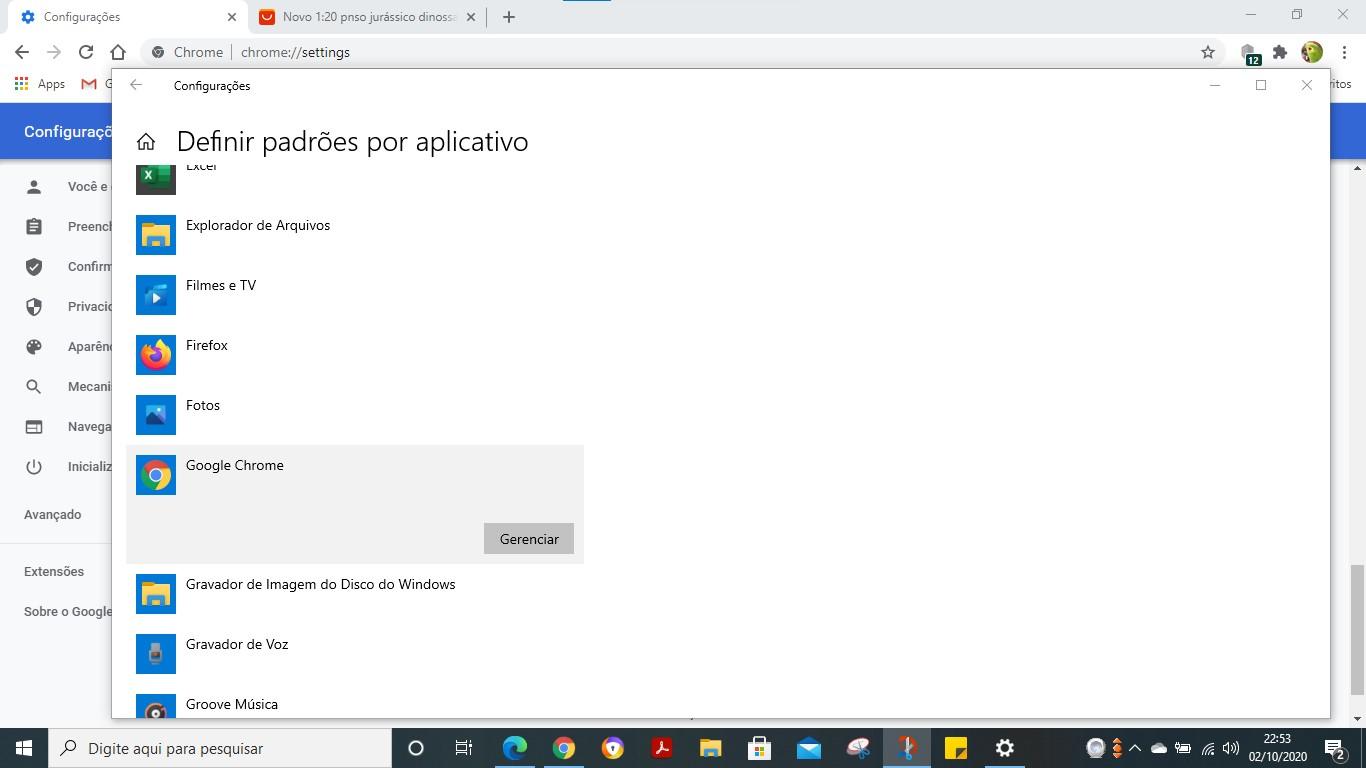This screenshot has height=768, width=1366.
Task: Open Windows Start menu
Action: 24,748
